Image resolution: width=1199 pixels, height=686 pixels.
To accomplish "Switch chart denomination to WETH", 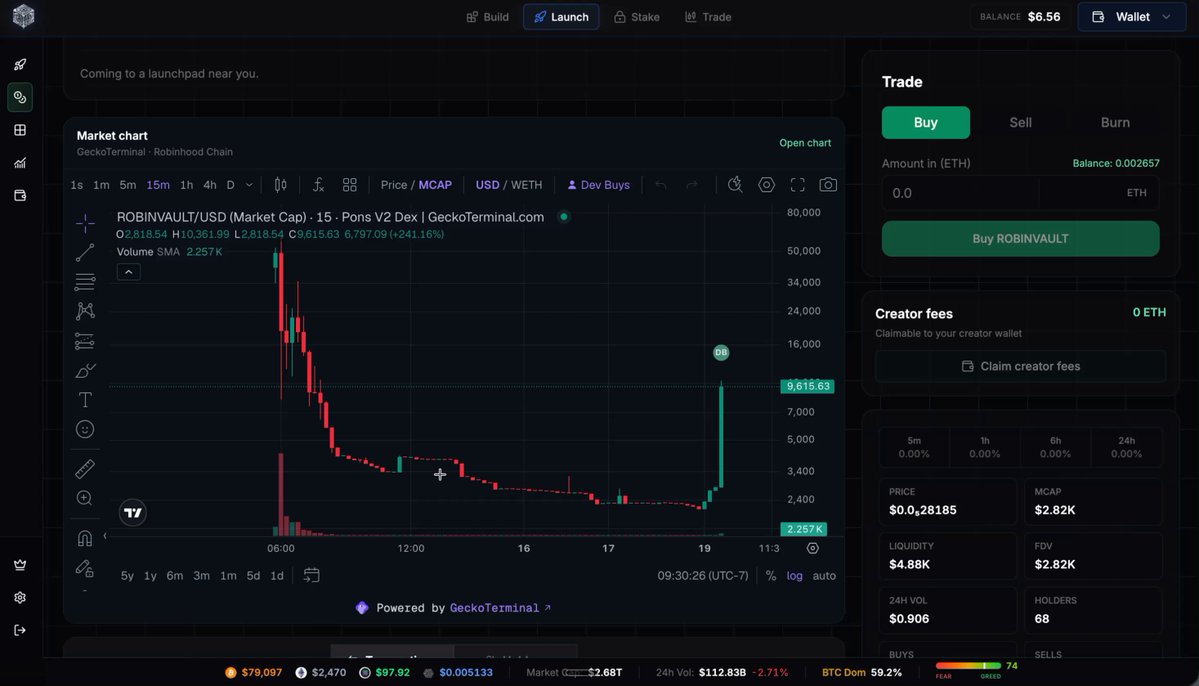I will point(526,184).
